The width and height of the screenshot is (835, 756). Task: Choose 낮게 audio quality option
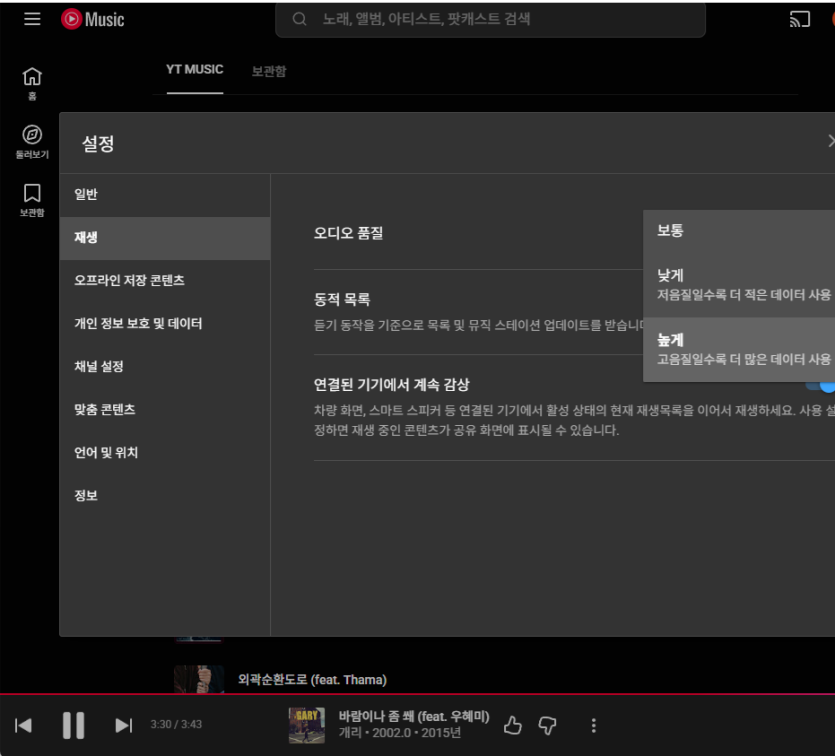click(x=739, y=285)
